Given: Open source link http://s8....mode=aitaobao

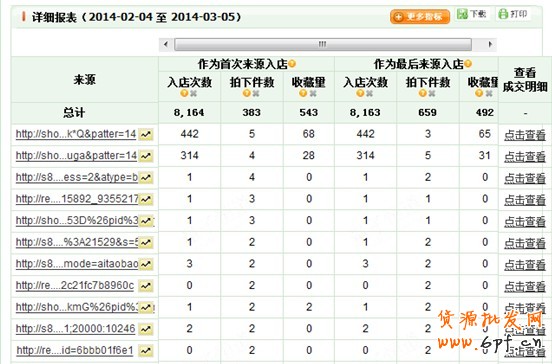Looking at the screenshot, I should (77, 264).
